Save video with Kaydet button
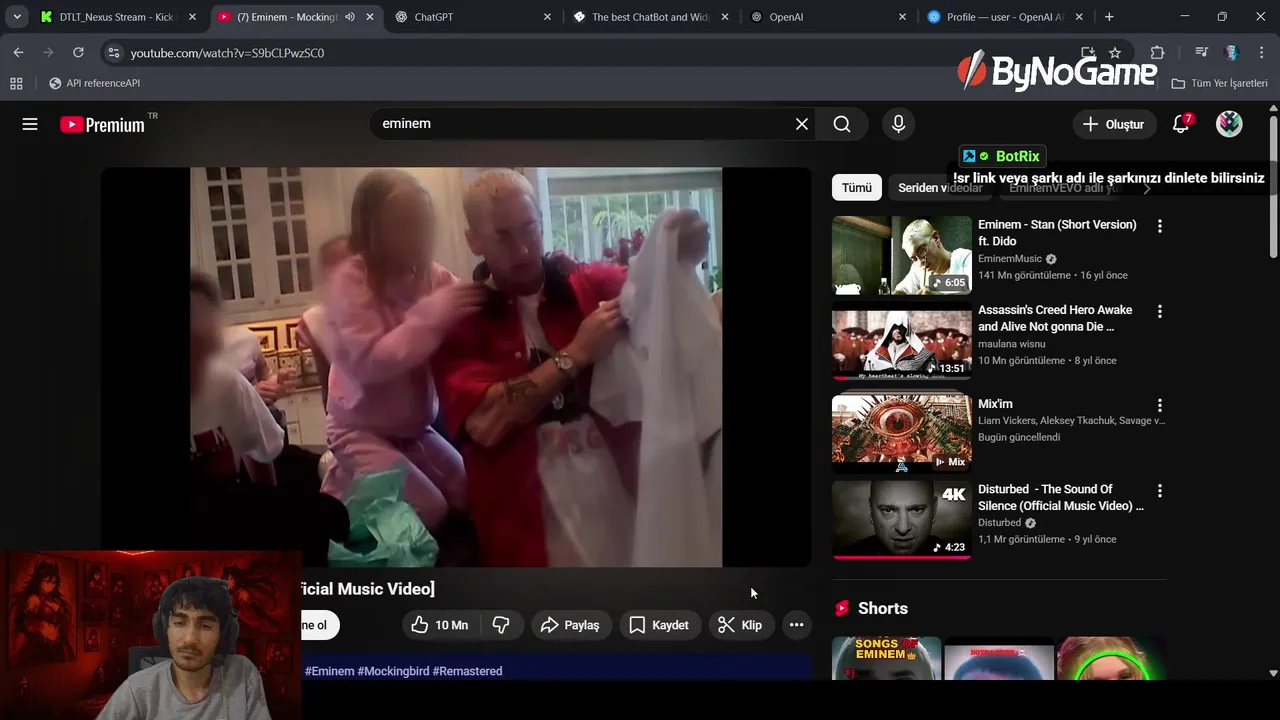The image size is (1280, 720). [x=659, y=625]
